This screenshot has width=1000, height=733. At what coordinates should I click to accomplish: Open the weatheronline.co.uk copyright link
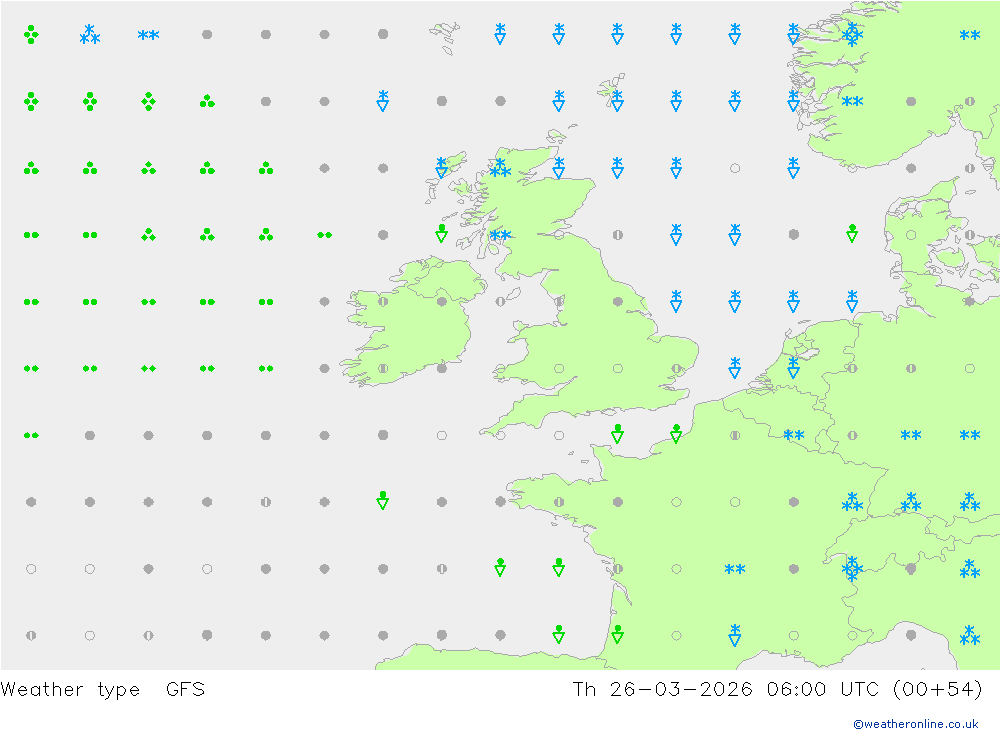[916, 724]
